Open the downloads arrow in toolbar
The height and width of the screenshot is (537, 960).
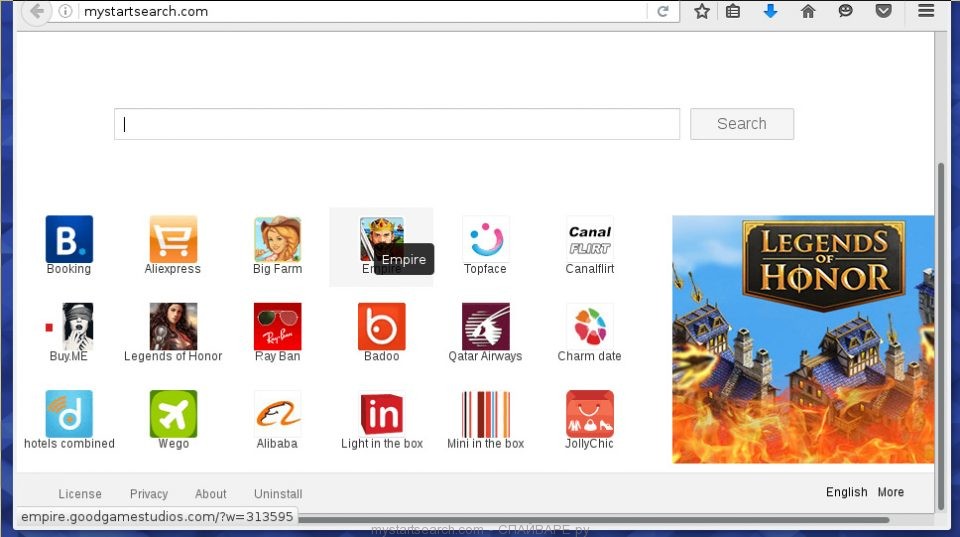coord(770,12)
